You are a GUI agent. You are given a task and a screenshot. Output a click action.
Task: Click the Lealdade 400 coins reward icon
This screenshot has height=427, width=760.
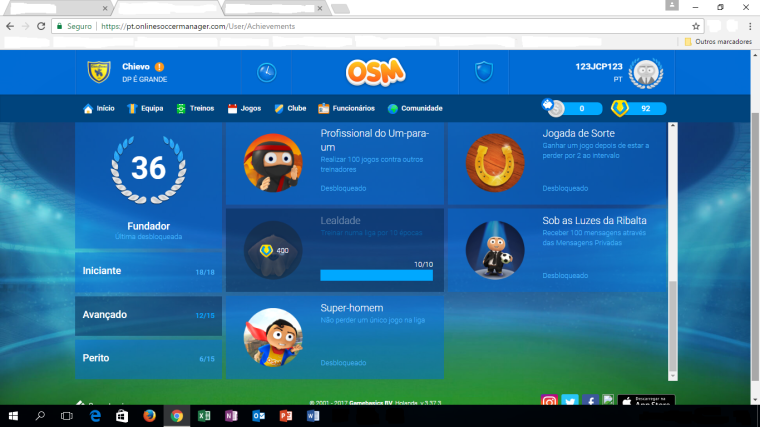(x=273, y=250)
